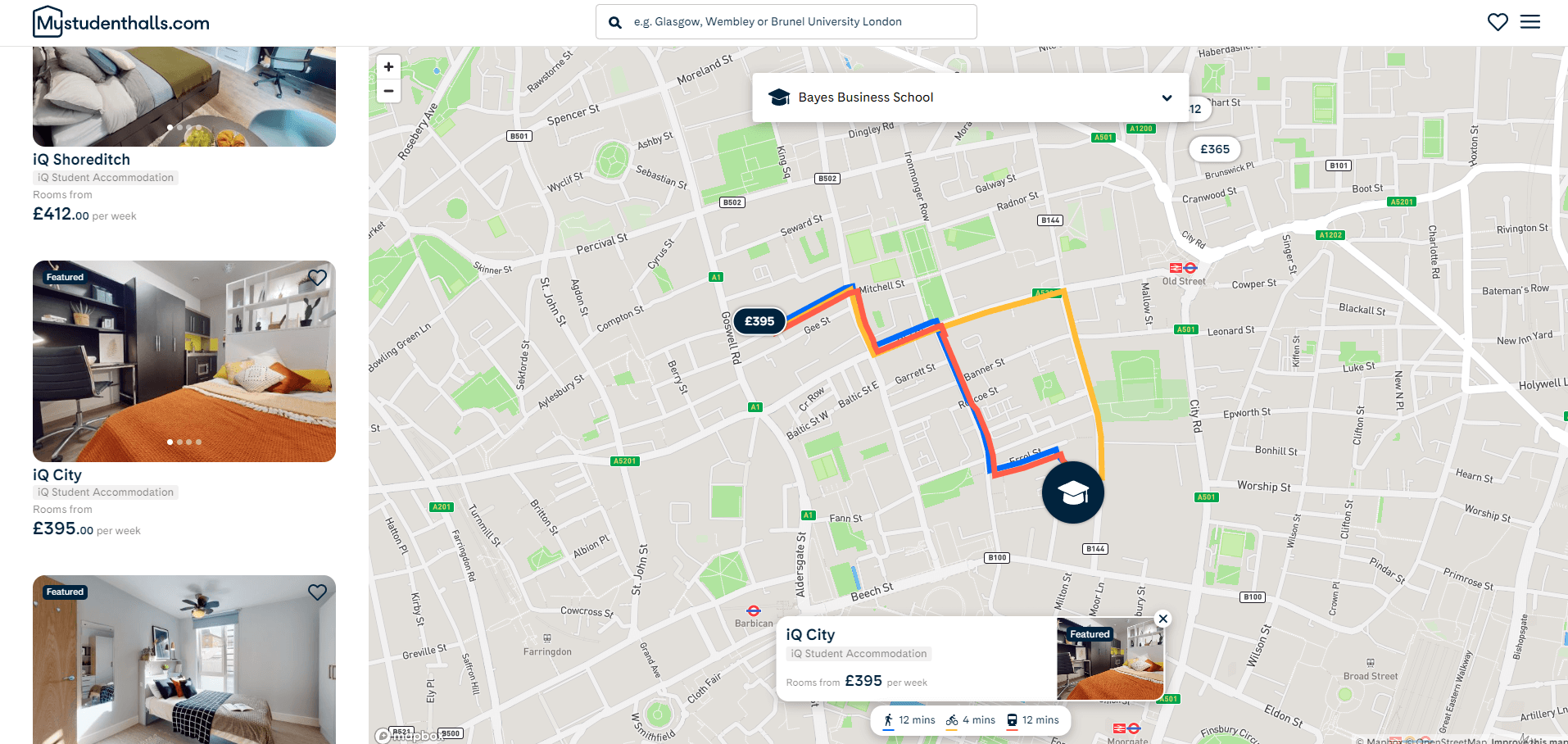1568x744 pixels.
Task: Open the iQ City listing title
Action: [x=57, y=475]
